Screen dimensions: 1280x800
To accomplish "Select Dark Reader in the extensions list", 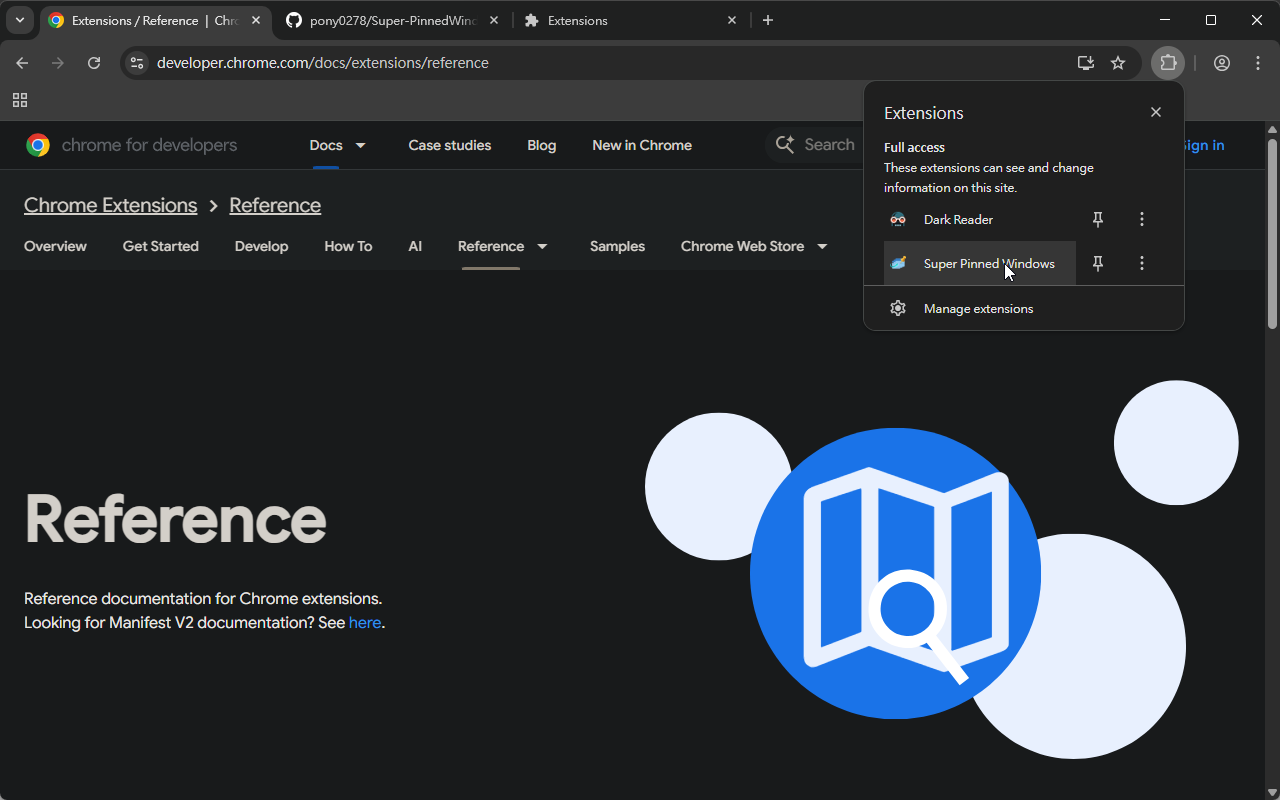I will (980, 219).
